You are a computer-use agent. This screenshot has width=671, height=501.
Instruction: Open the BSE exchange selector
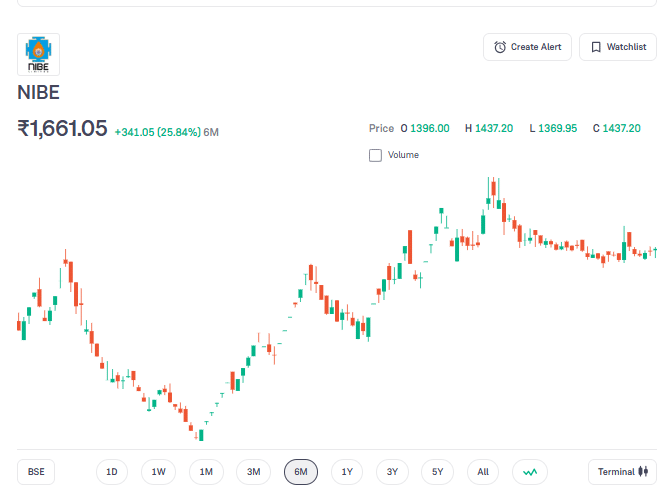pyautogui.click(x=36, y=472)
